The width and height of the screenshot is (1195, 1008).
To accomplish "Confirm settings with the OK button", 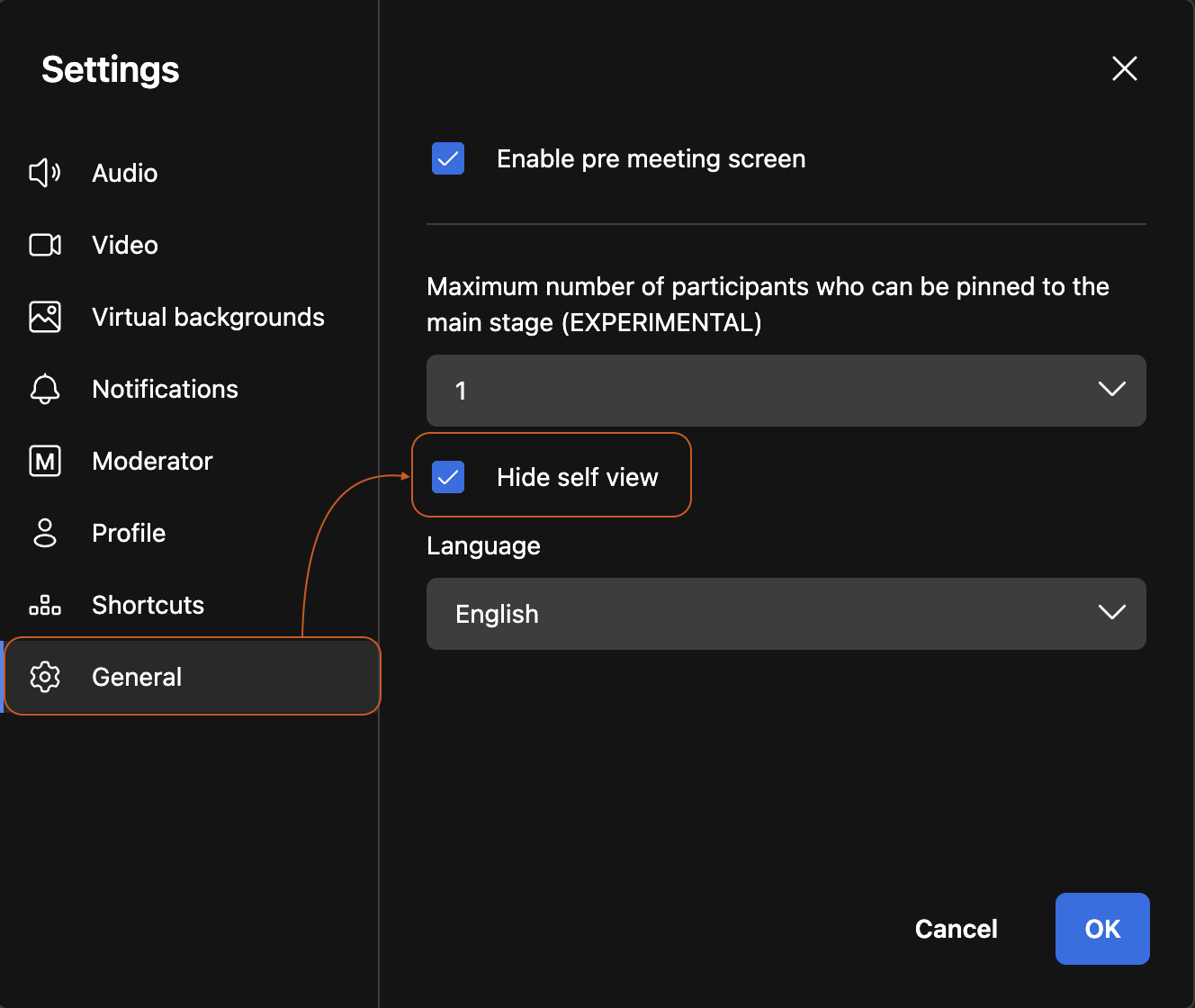I will [1102, 929].
